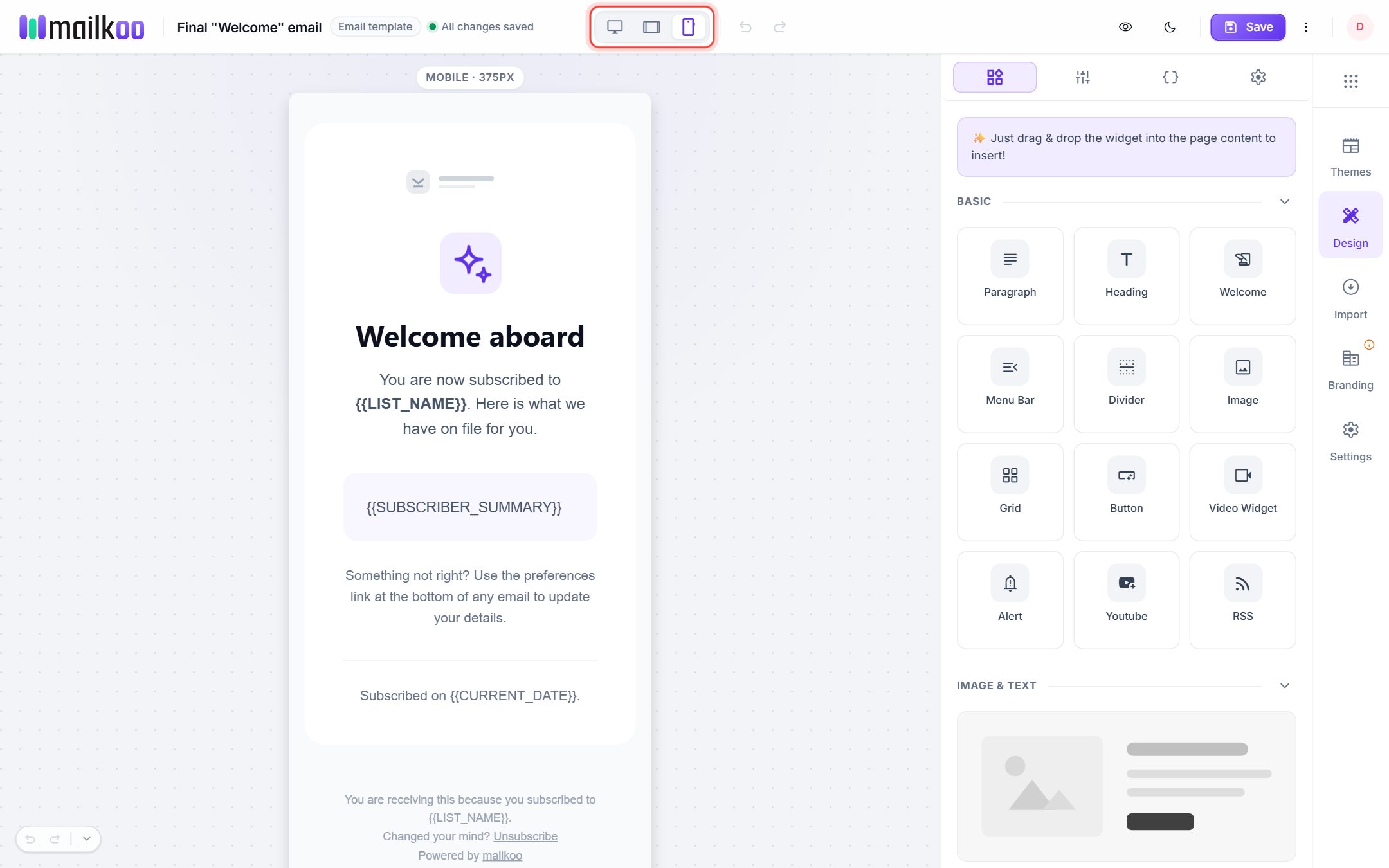Redo change in top toolbar
Screen dimensions: 1389x868
click(779, 27)
